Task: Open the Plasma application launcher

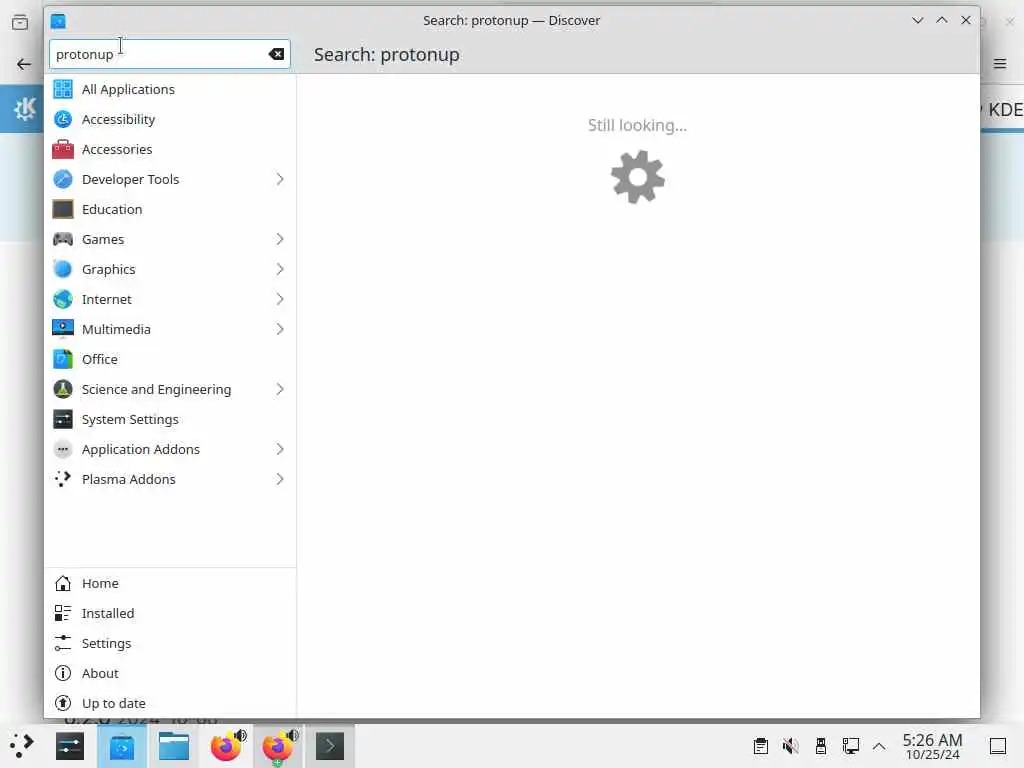Action: tap(22, 746)
